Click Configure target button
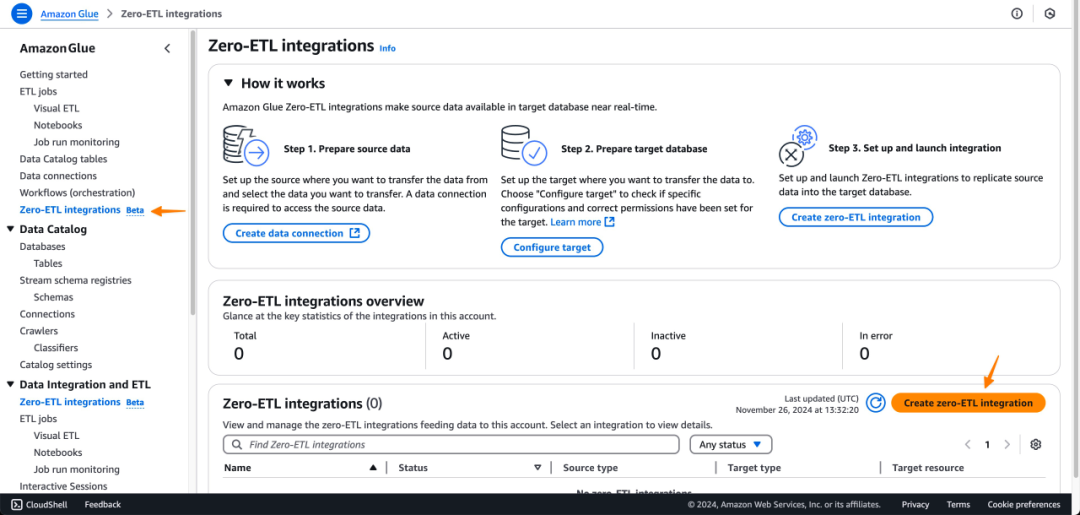The height and width of the screenshot is (515, 1080). pos(552,247)
